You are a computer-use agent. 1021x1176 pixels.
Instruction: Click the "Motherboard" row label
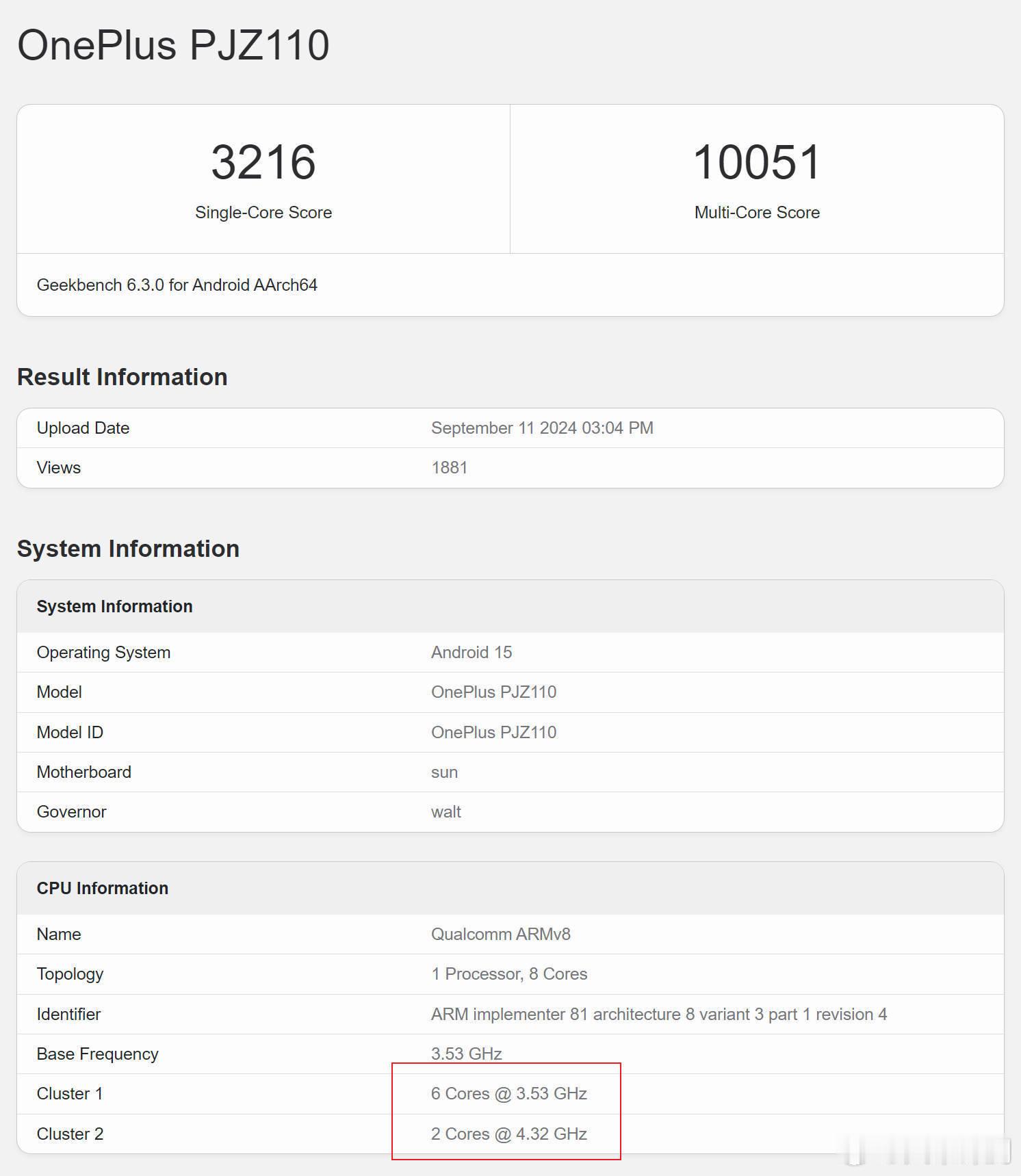point(84,772)
